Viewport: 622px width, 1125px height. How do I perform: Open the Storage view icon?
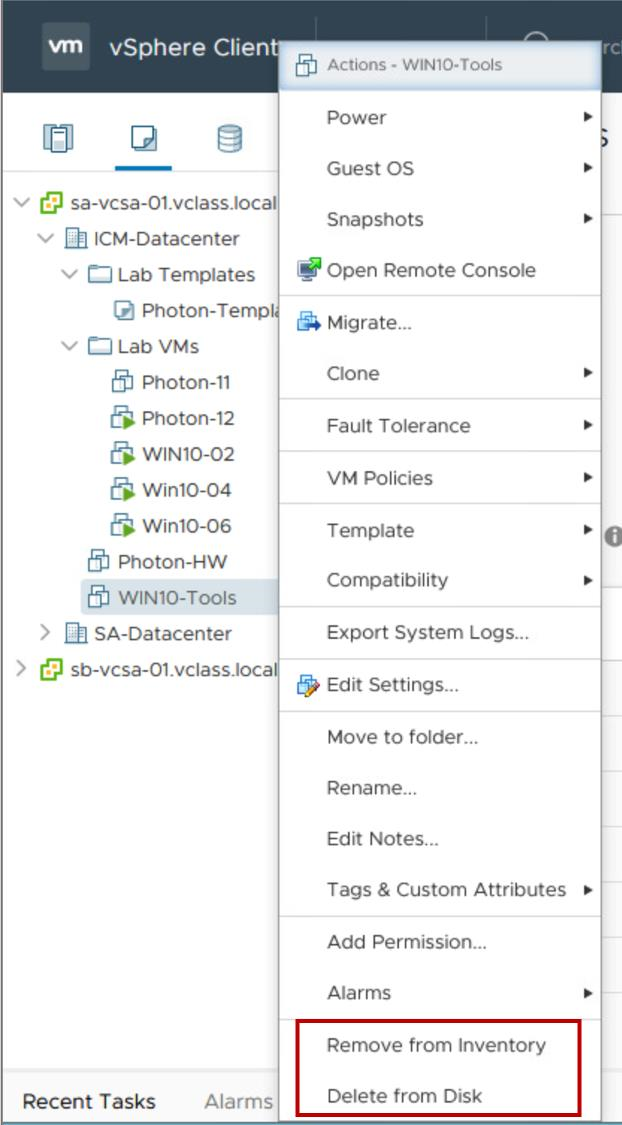230,138
